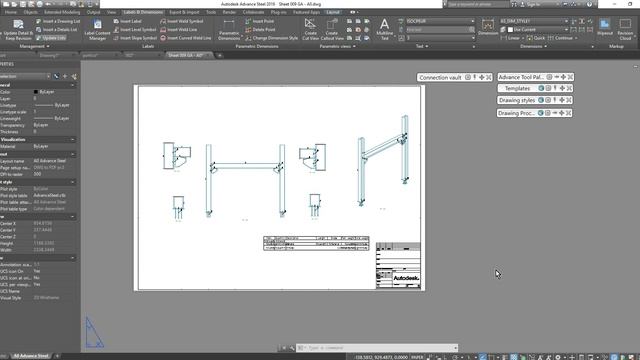This screenshot has height=360, width=640.
Task: Open the Home ribbon tab
Action: 11,12
